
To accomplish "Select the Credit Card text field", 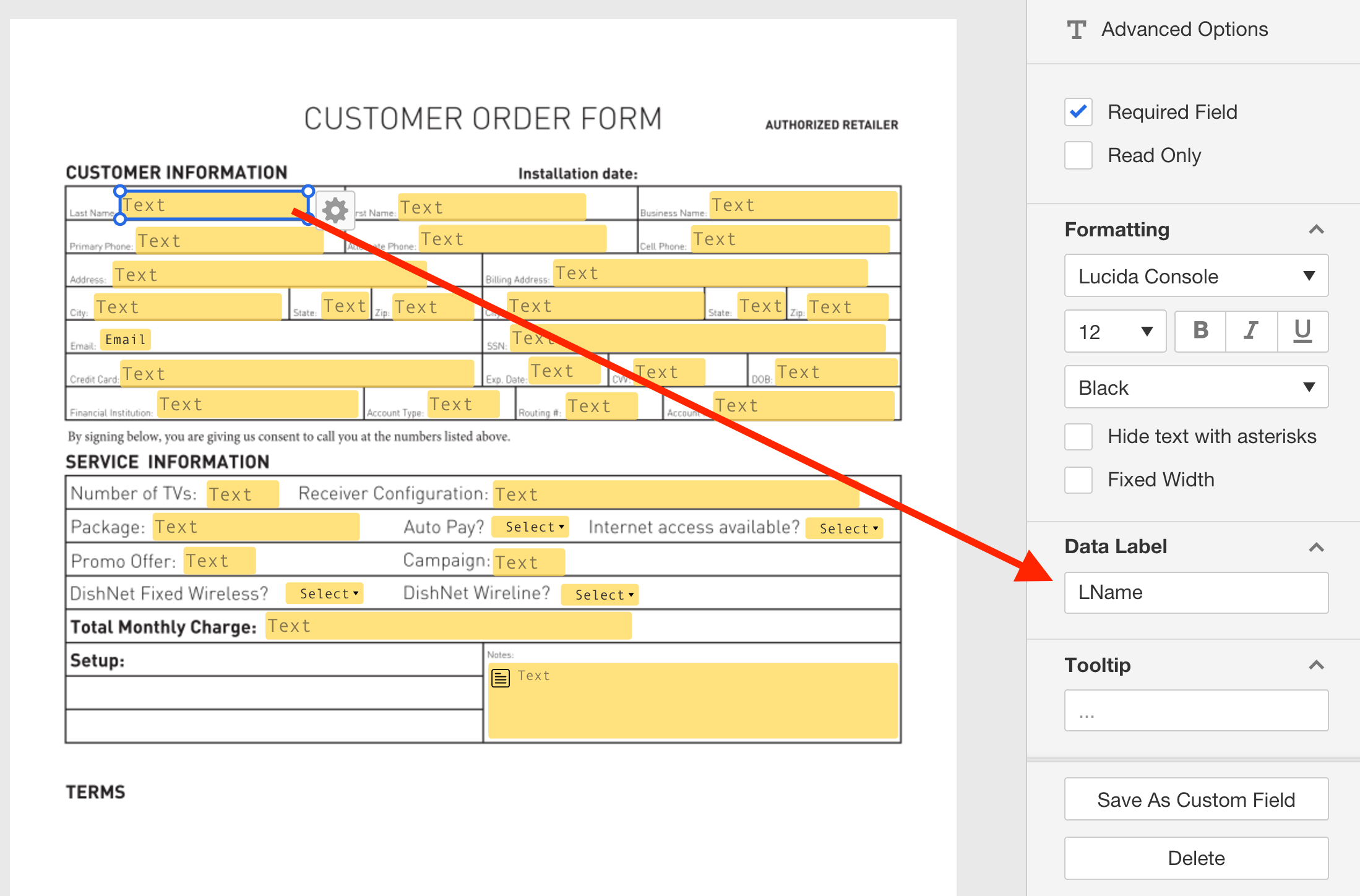I will click(297, 374).
